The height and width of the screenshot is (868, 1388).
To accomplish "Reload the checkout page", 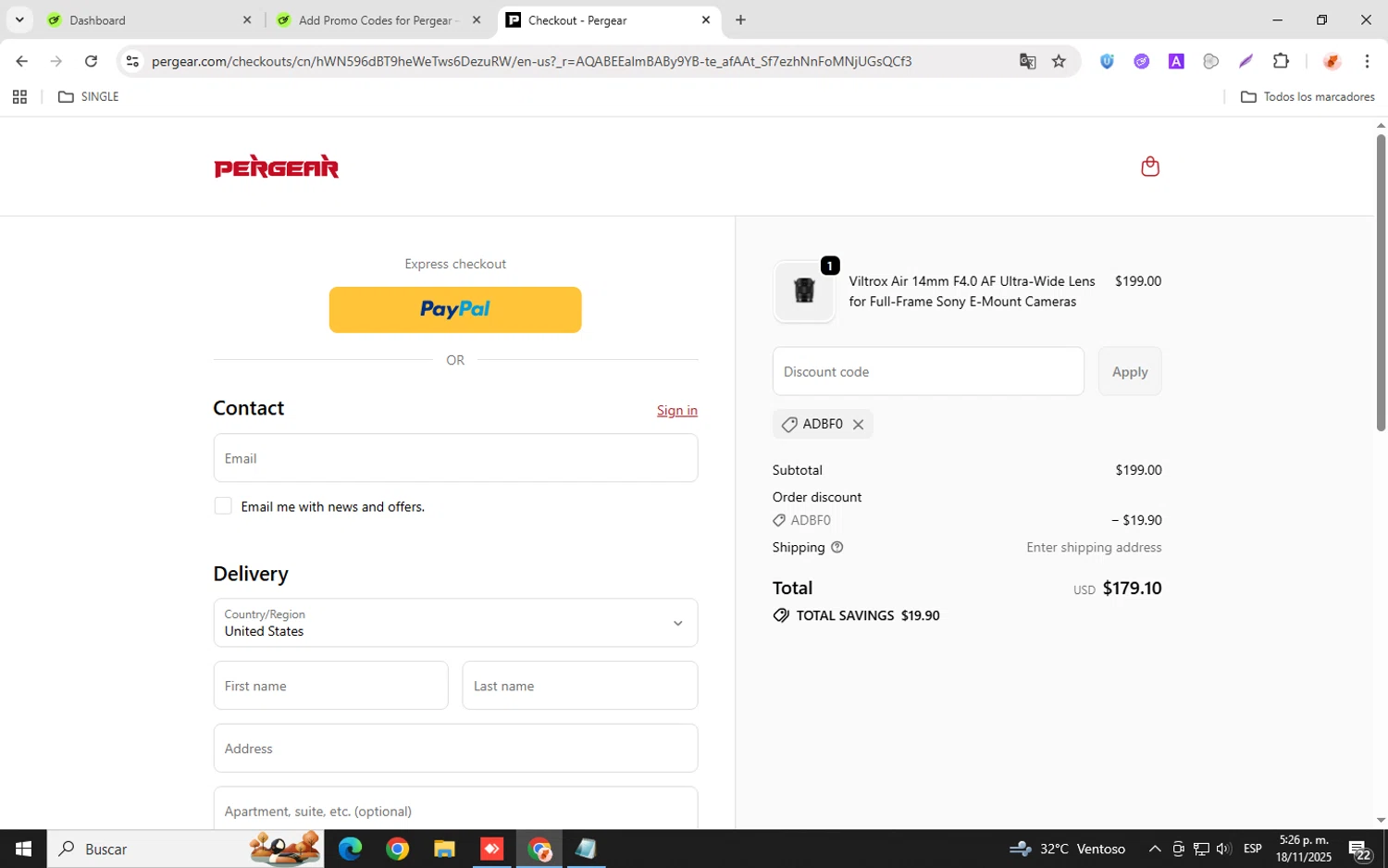I will tap(91, 61).
